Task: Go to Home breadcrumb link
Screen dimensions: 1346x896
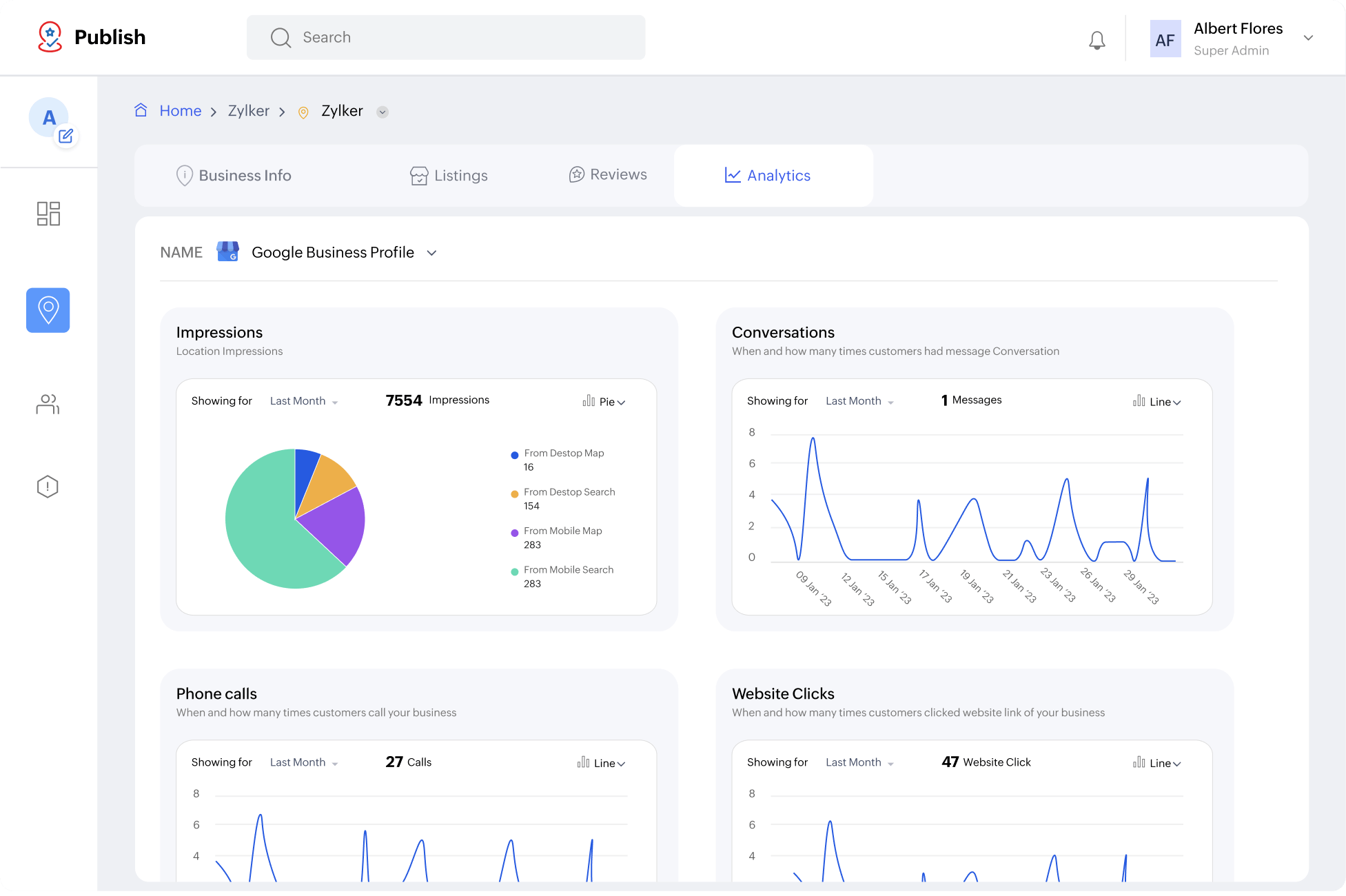Action: tap(181, 110)
